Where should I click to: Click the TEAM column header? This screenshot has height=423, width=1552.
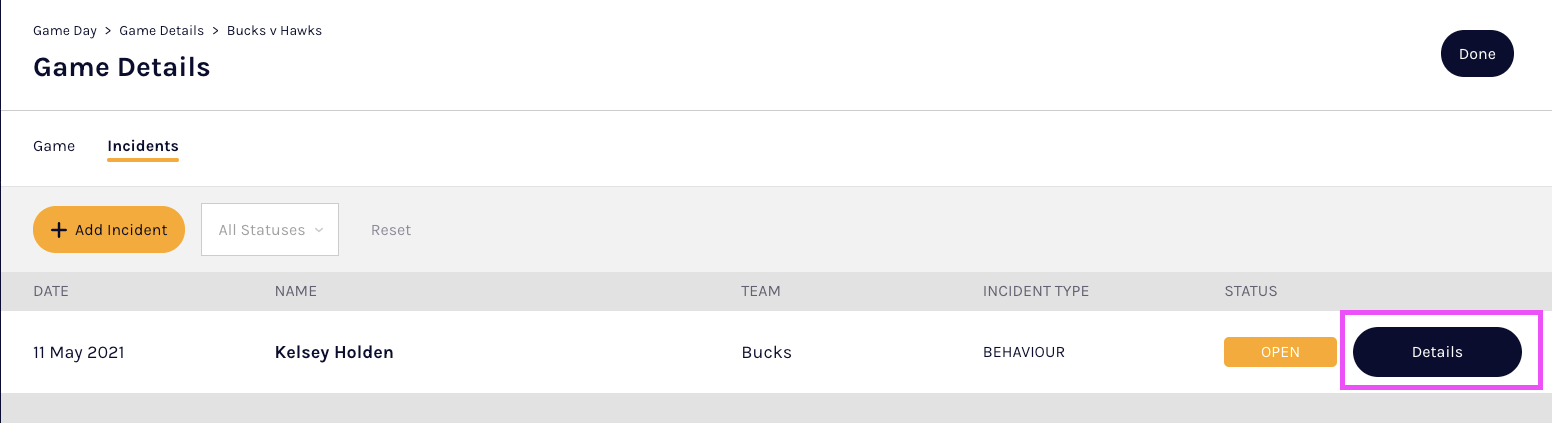[761, 292]
